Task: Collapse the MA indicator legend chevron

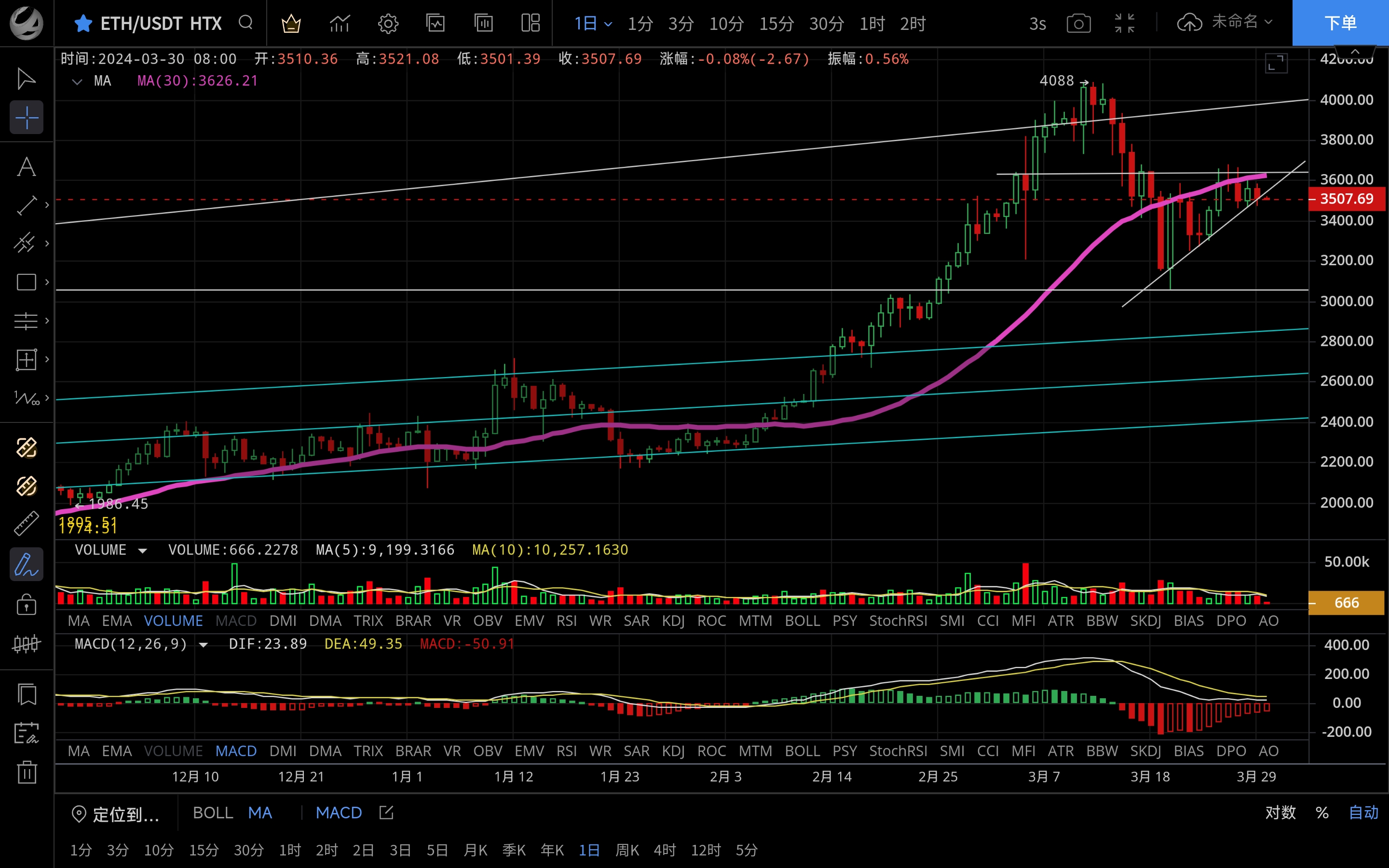Action: click(77, 81)
